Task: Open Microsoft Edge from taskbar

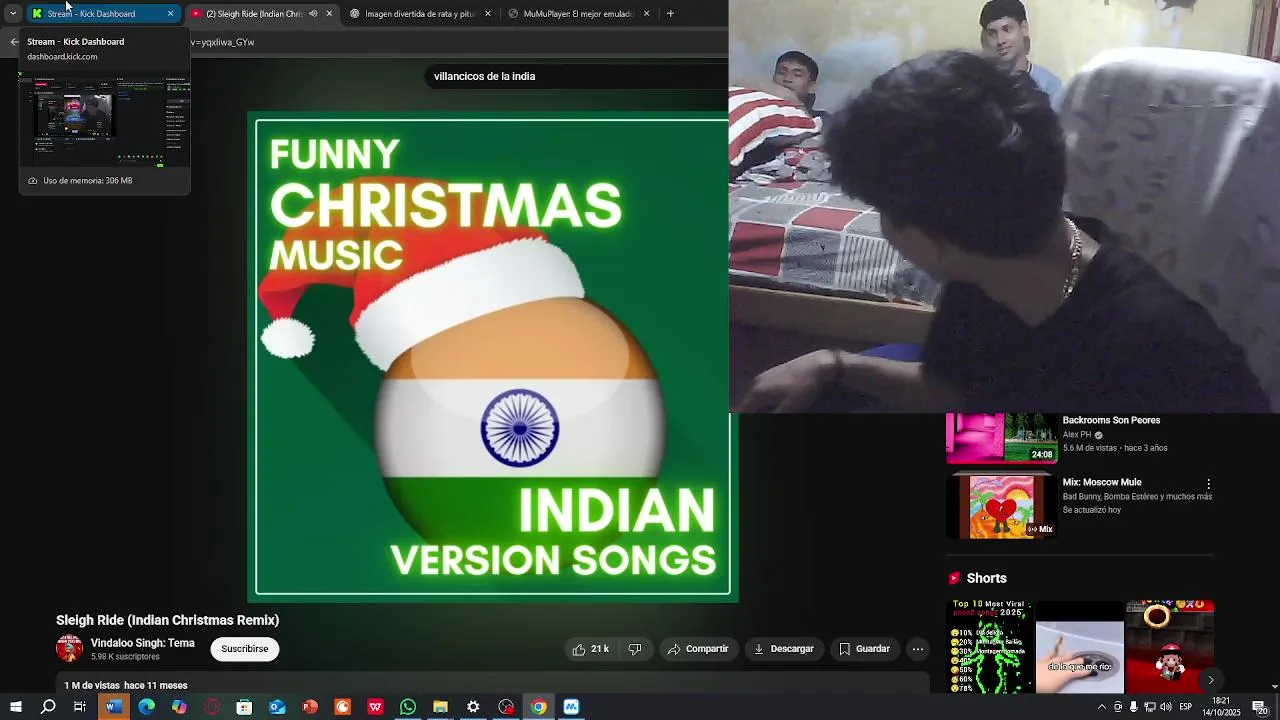Action: click(x=146, y=707)
